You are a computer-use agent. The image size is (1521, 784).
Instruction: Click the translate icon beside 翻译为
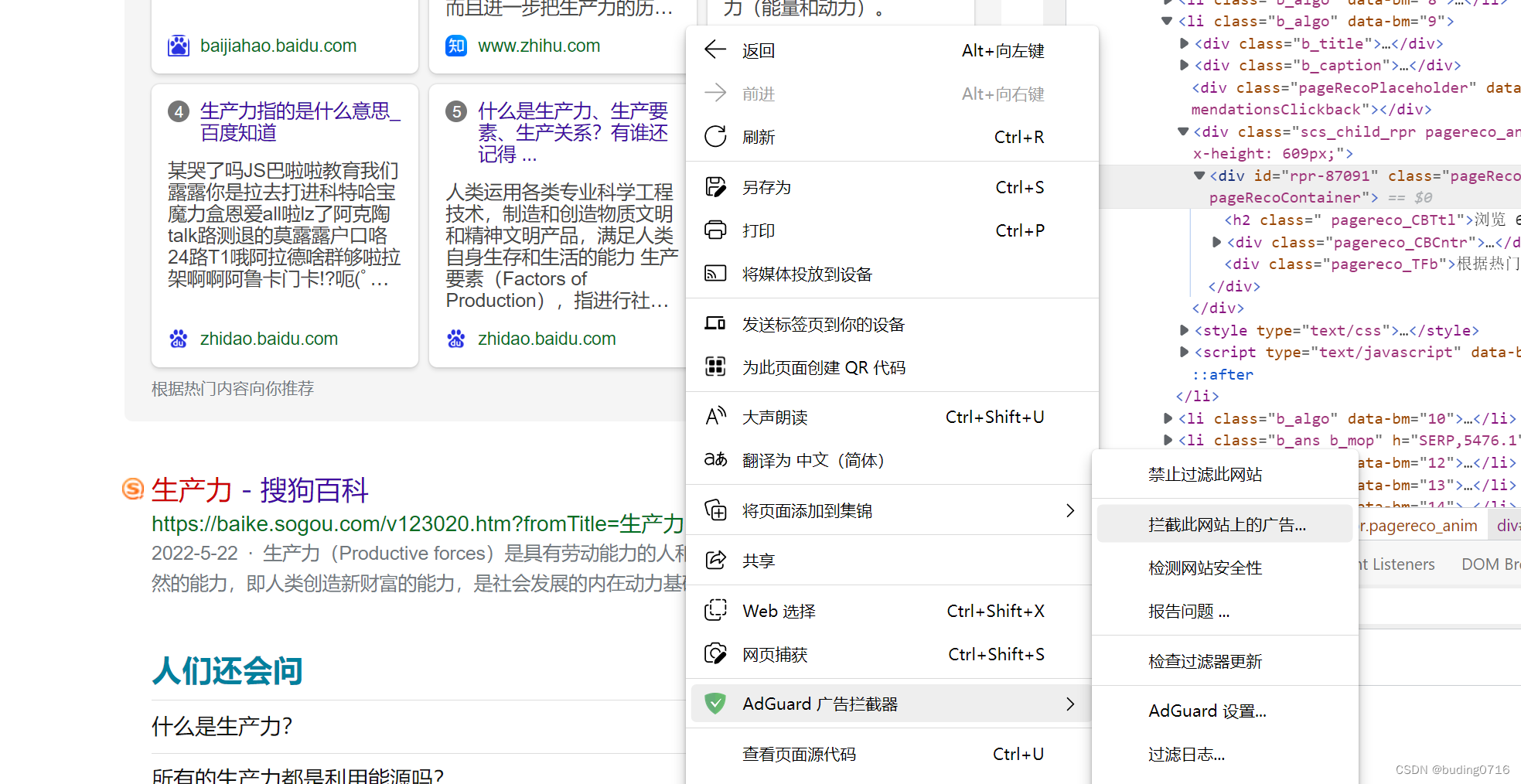click(x=715, y=460)
